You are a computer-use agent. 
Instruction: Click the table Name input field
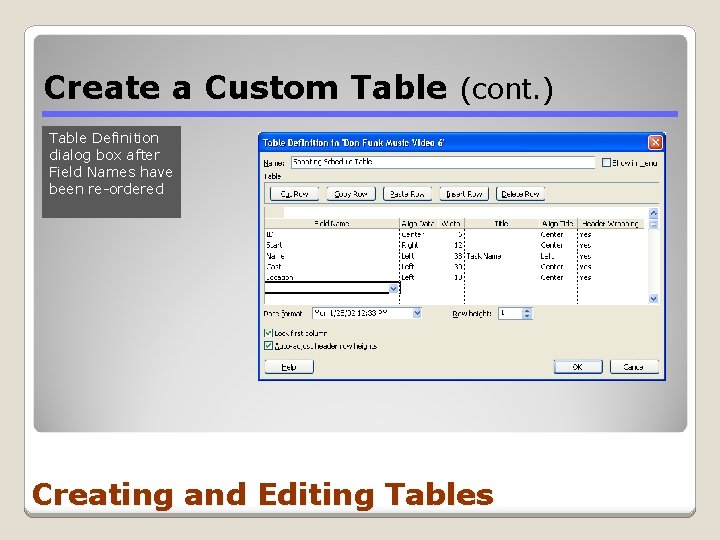pos(443,162)
